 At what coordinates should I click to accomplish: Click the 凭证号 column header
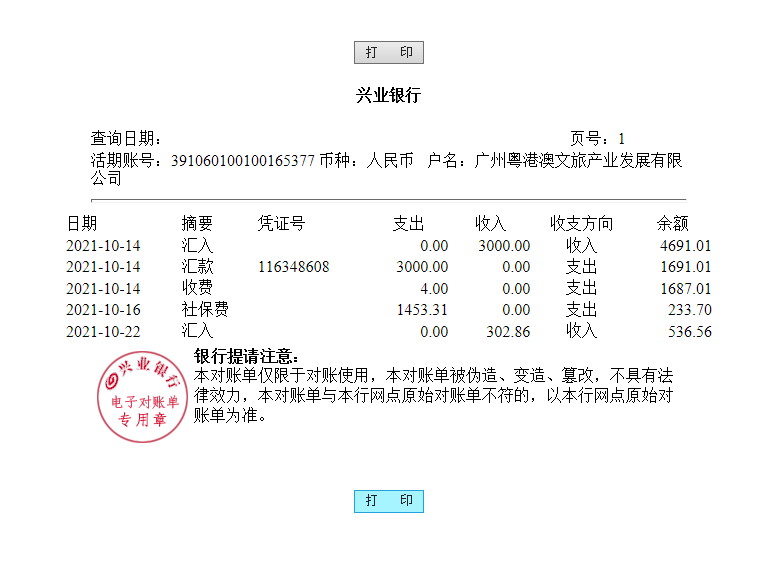click(x=281, y=223)
